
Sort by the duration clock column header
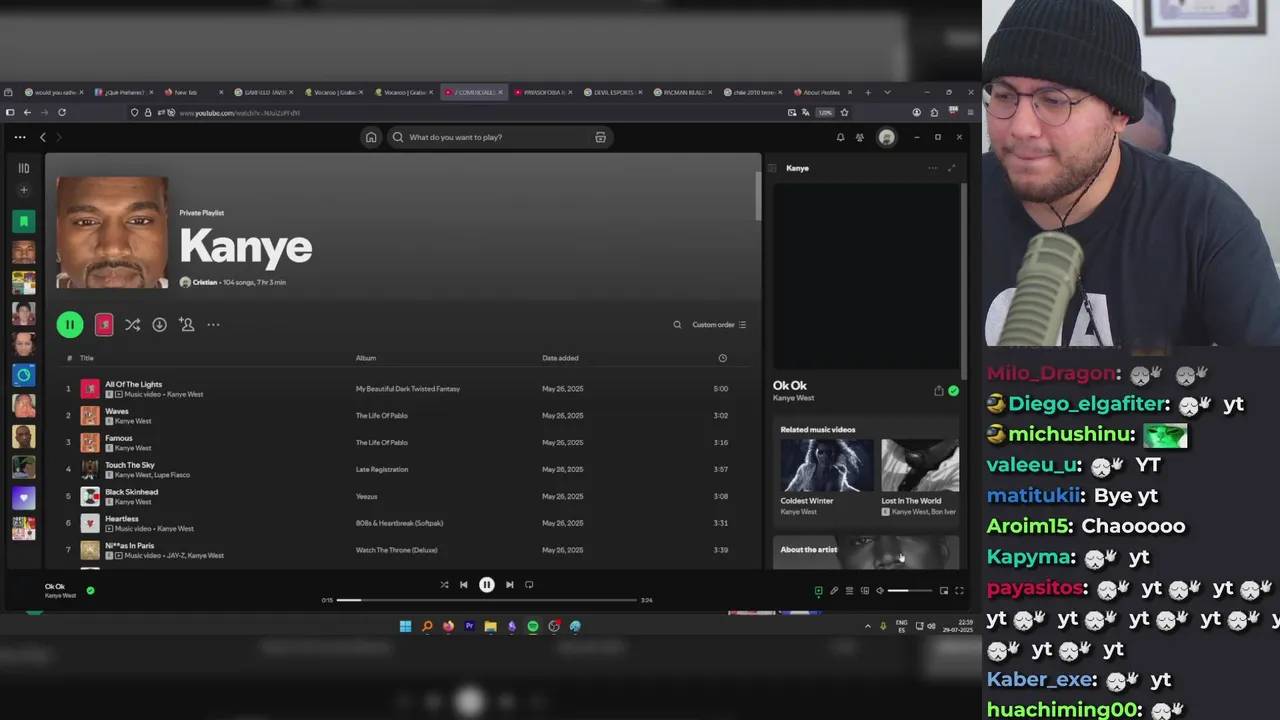[722, 358]
